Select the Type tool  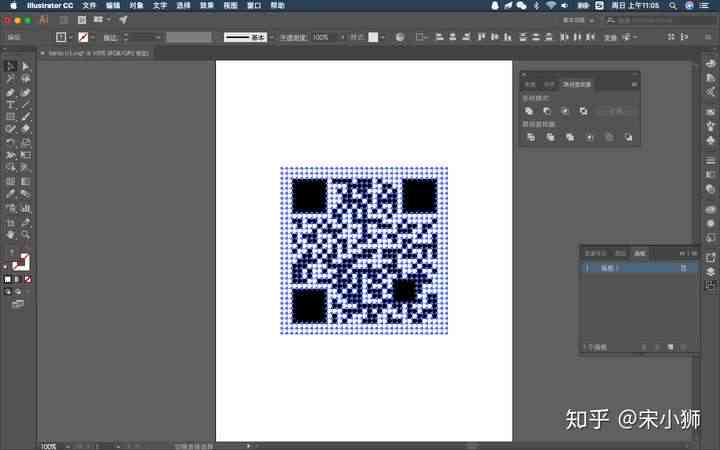pyautogui.click(x=11, y=105)
